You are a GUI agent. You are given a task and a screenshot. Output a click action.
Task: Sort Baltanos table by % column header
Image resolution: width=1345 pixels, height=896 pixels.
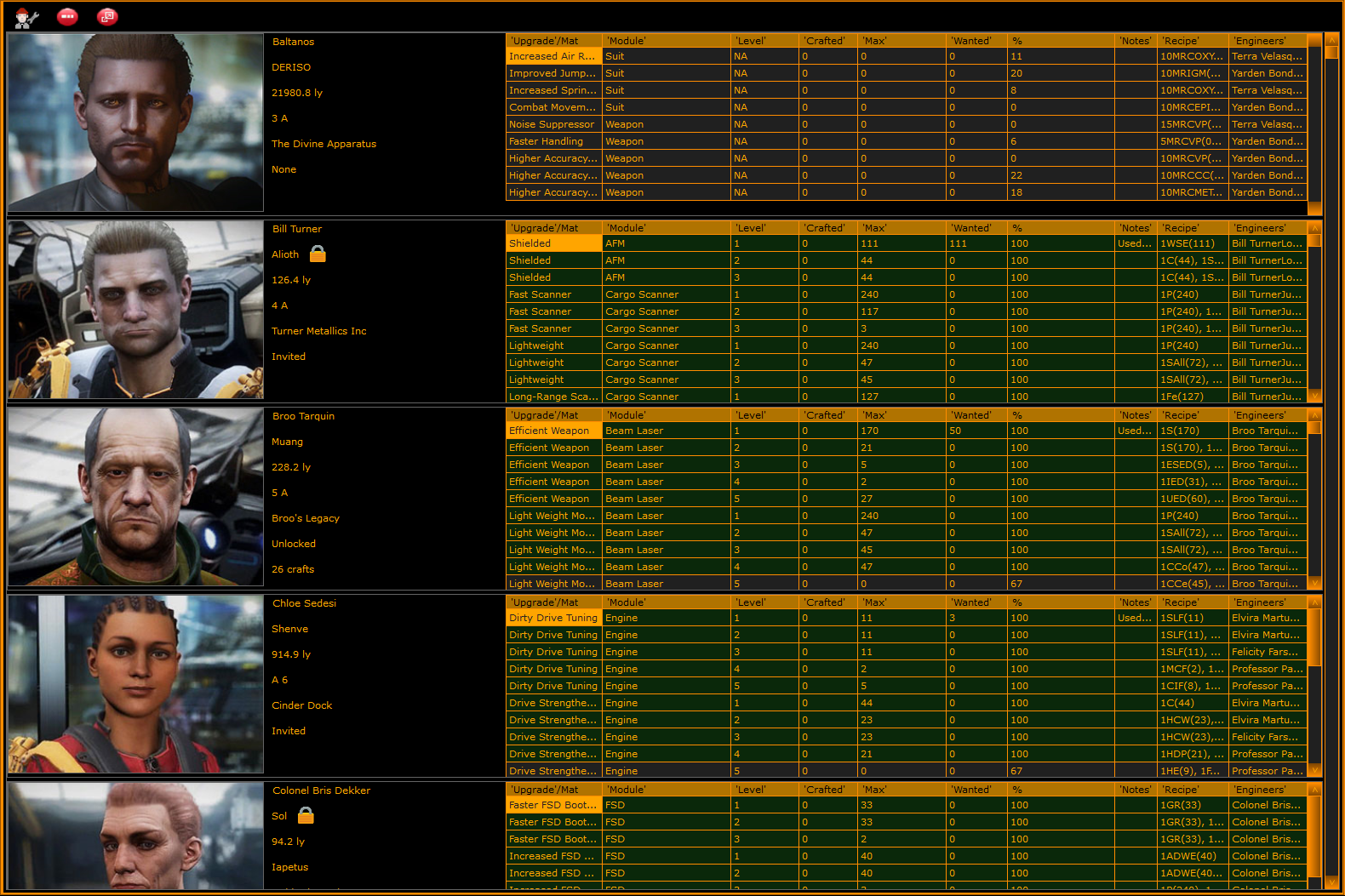[x=1060, y=41]
